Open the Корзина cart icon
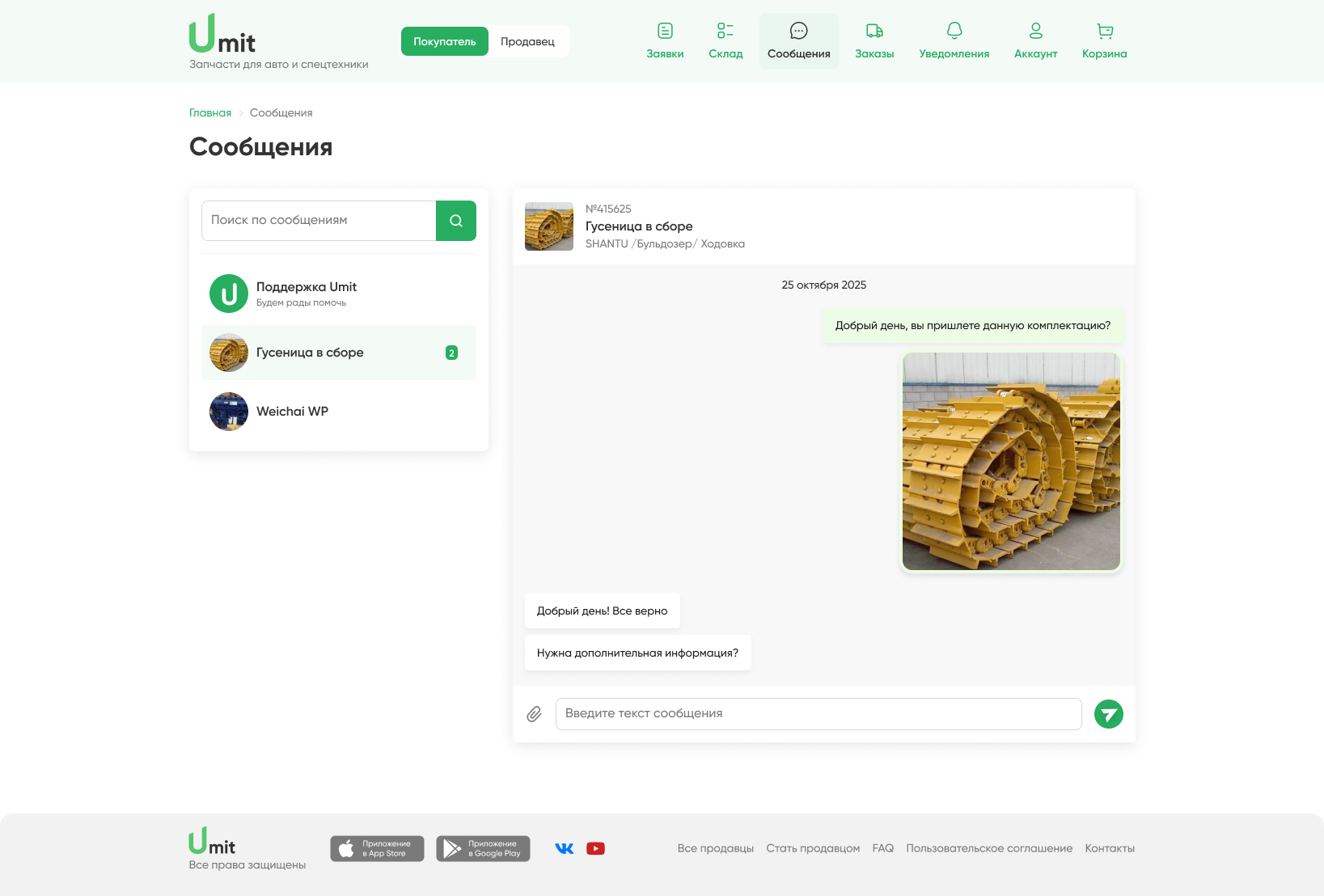Screen dimensions: 1324x896 1105,31
